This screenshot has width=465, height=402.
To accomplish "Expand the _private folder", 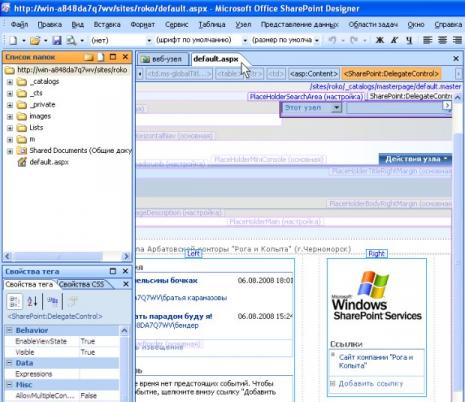I will [10, 105].
